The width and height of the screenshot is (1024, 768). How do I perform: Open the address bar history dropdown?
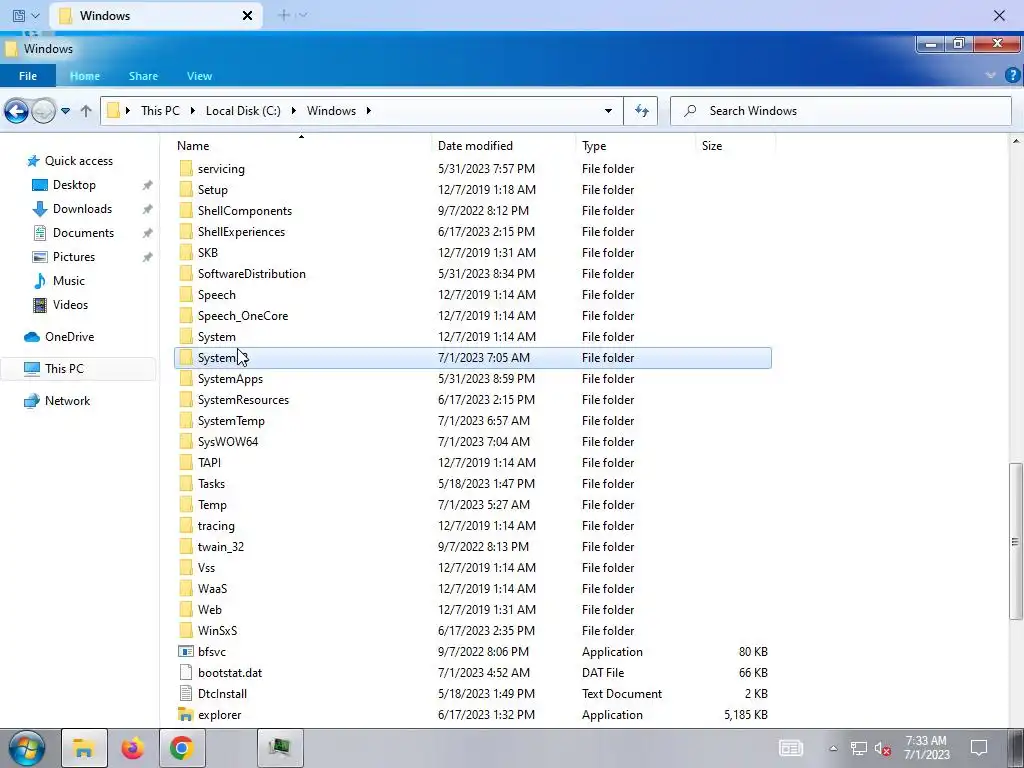608,111
